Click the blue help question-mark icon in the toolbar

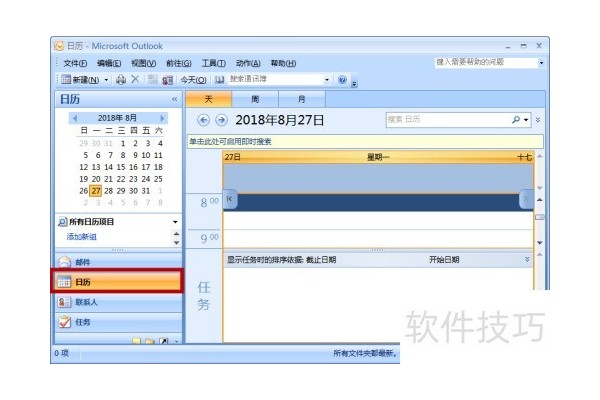[x=342, y=80]
